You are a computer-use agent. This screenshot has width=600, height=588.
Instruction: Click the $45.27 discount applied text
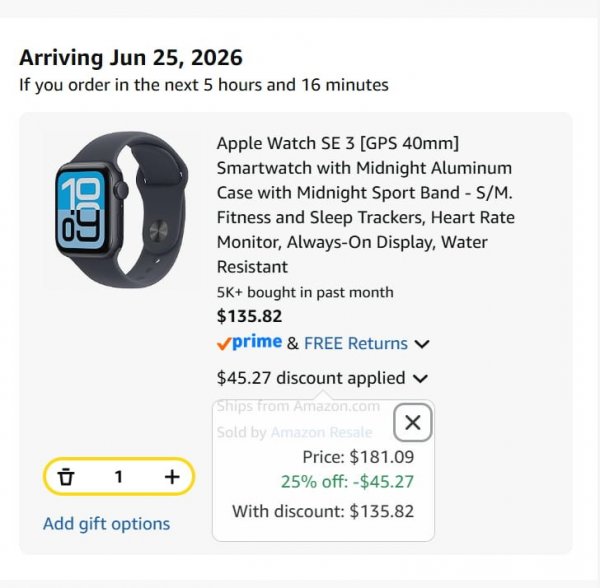click(311, 378)
